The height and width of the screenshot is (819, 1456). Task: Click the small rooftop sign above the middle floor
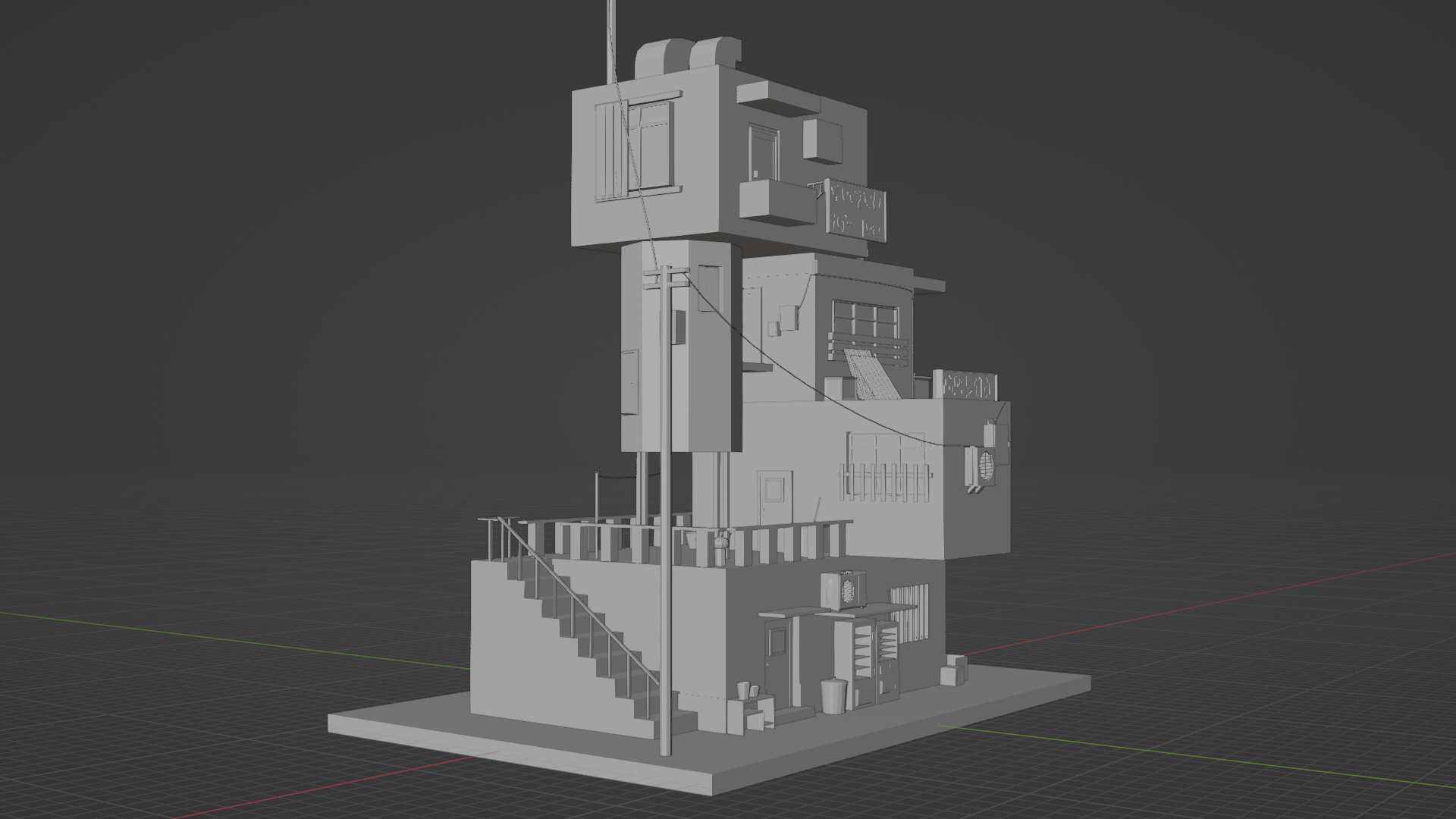point(967,386)
